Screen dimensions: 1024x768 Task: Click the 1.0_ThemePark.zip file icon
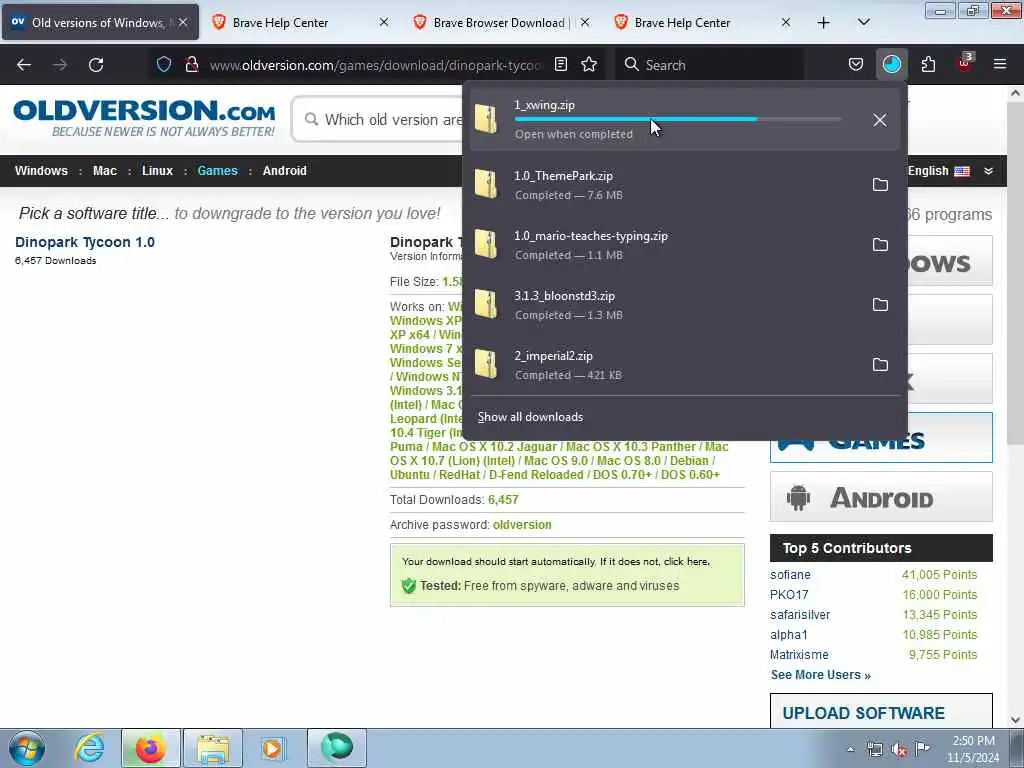tap(486, 184)
